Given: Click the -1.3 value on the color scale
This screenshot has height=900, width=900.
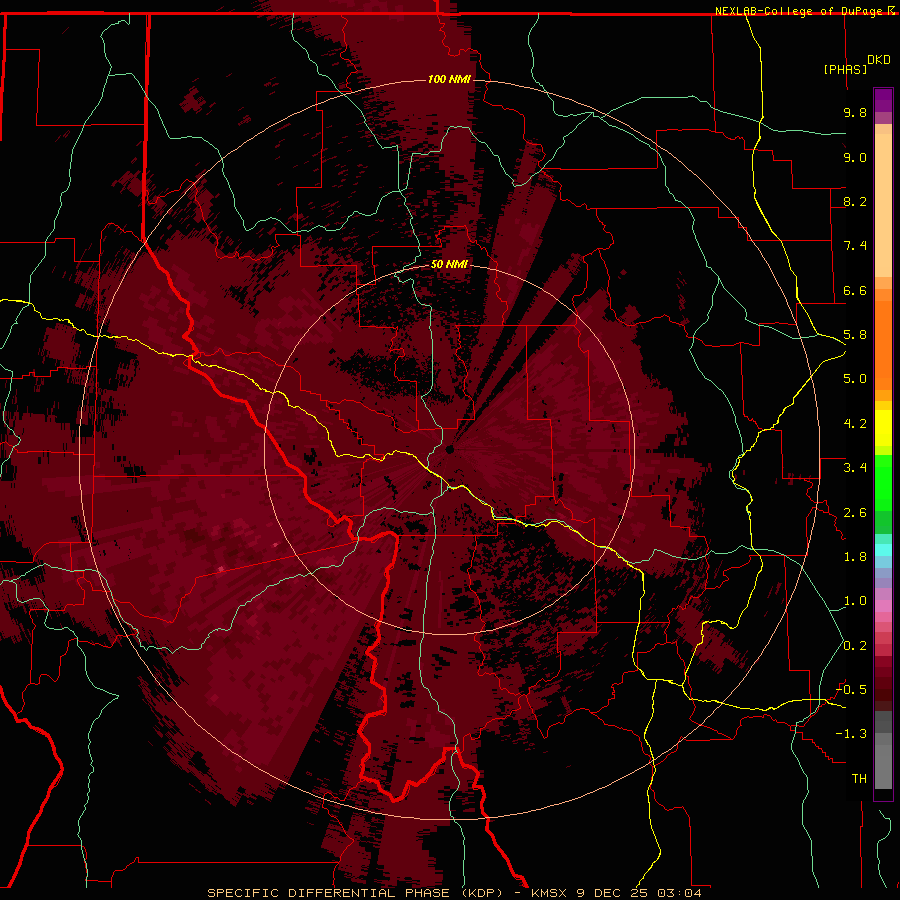Looking at the screenshot, I should tap(851, 734).
